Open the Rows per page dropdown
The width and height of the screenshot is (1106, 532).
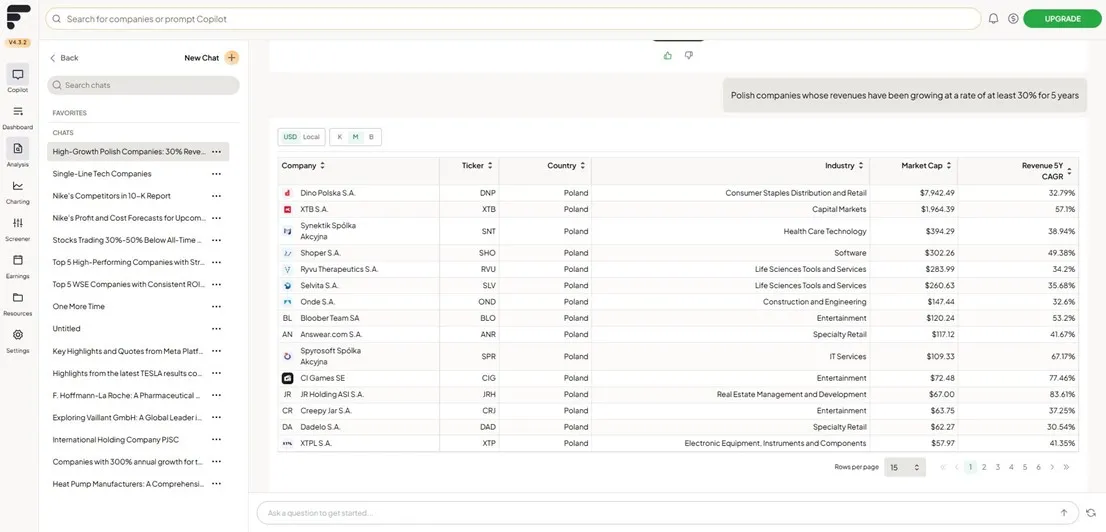(905, 467)
